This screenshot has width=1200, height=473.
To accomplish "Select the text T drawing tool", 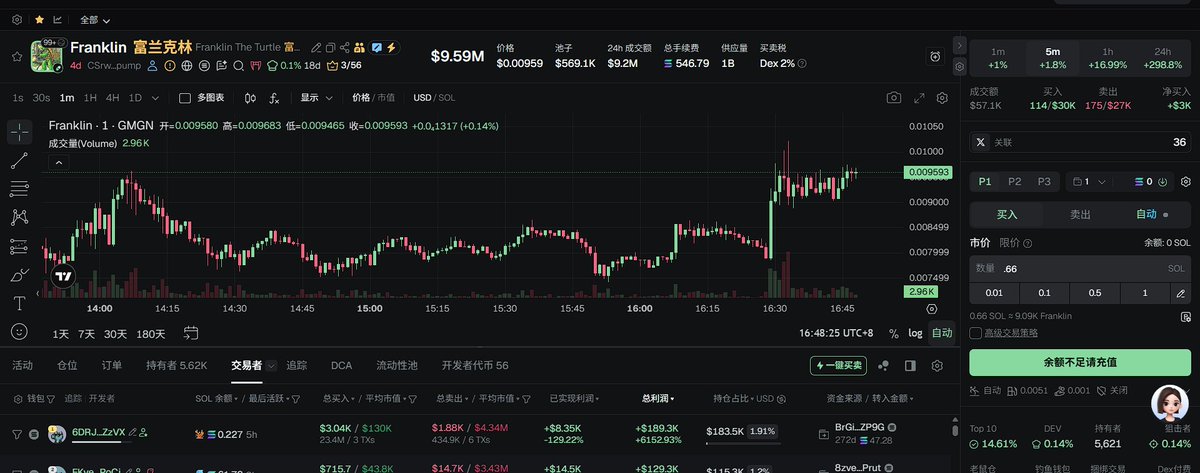I will coord(19,302).
